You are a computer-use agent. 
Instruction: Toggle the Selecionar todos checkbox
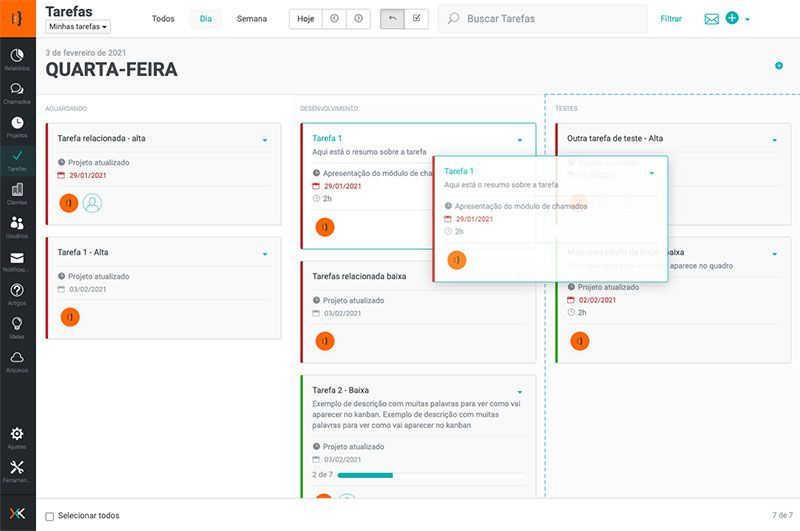click(49, 516)
